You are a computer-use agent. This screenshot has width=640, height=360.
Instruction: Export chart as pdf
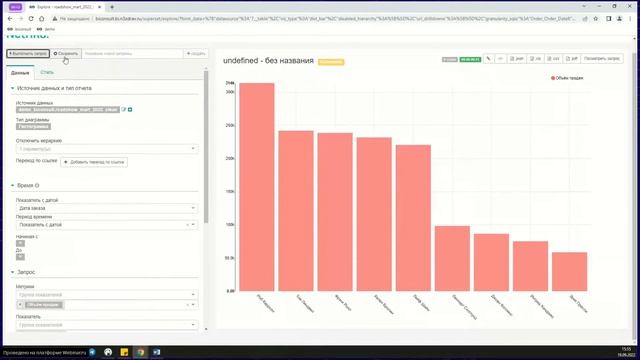click(x=572, y=59)
